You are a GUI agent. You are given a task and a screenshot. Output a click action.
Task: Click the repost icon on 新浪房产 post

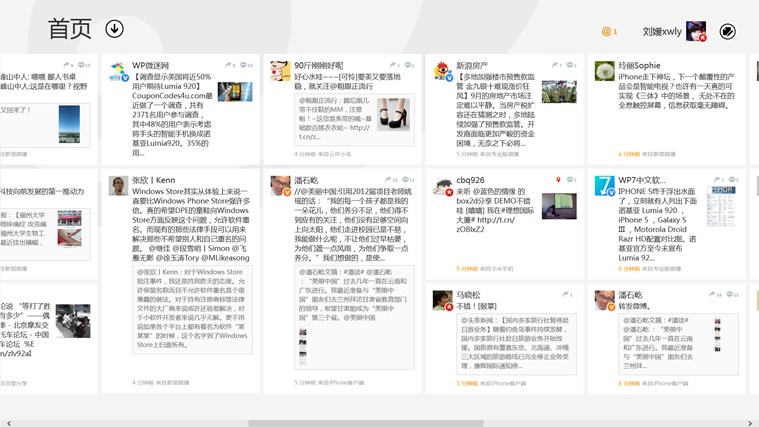557,65
